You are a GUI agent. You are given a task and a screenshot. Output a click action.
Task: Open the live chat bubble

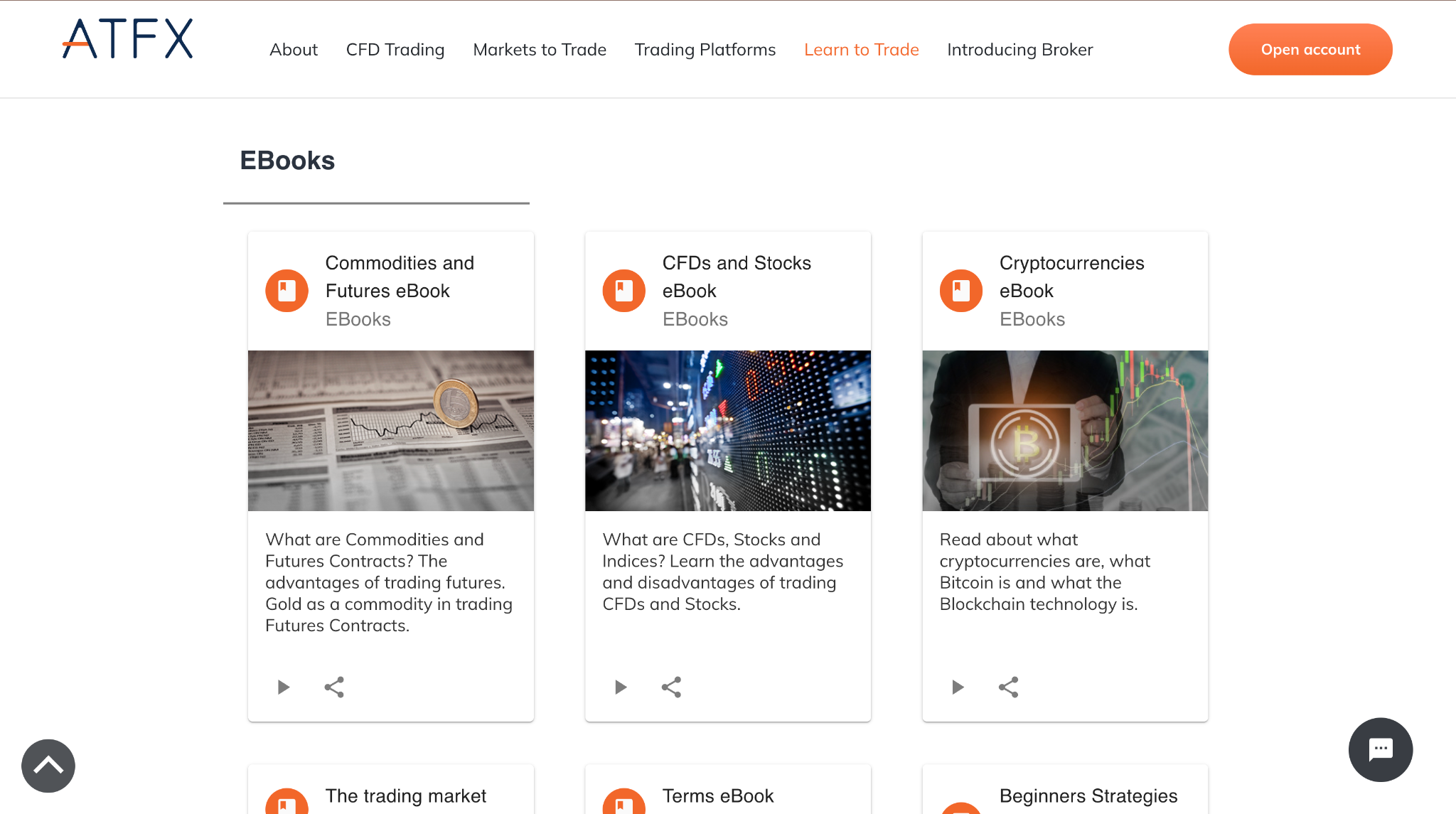[1381, 749]
